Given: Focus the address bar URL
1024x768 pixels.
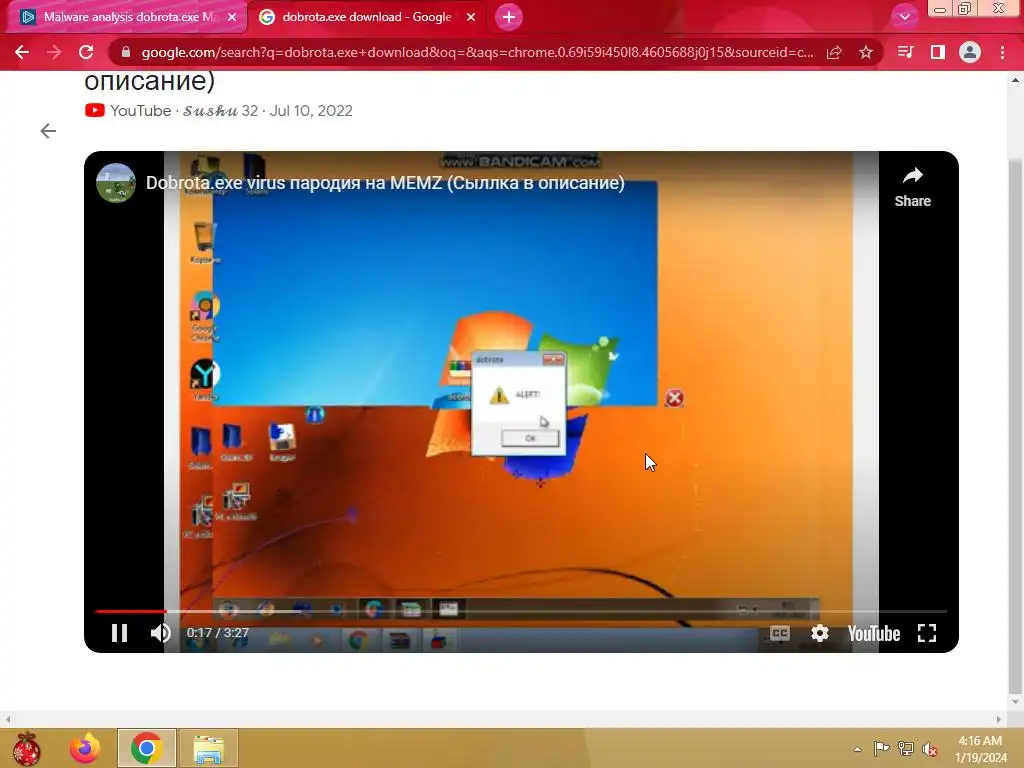Looking at the screenshot, I should 477,52.
